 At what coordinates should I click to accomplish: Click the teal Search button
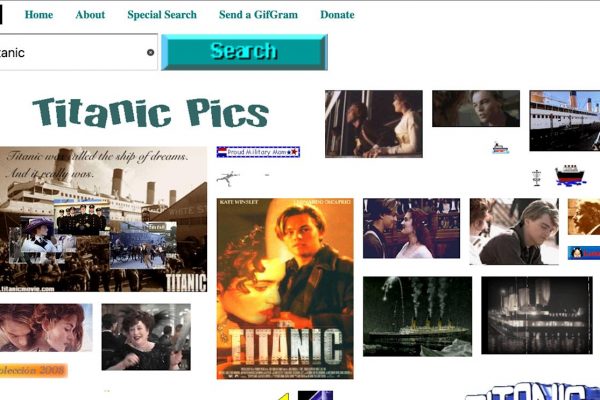[x=244, y=52]
